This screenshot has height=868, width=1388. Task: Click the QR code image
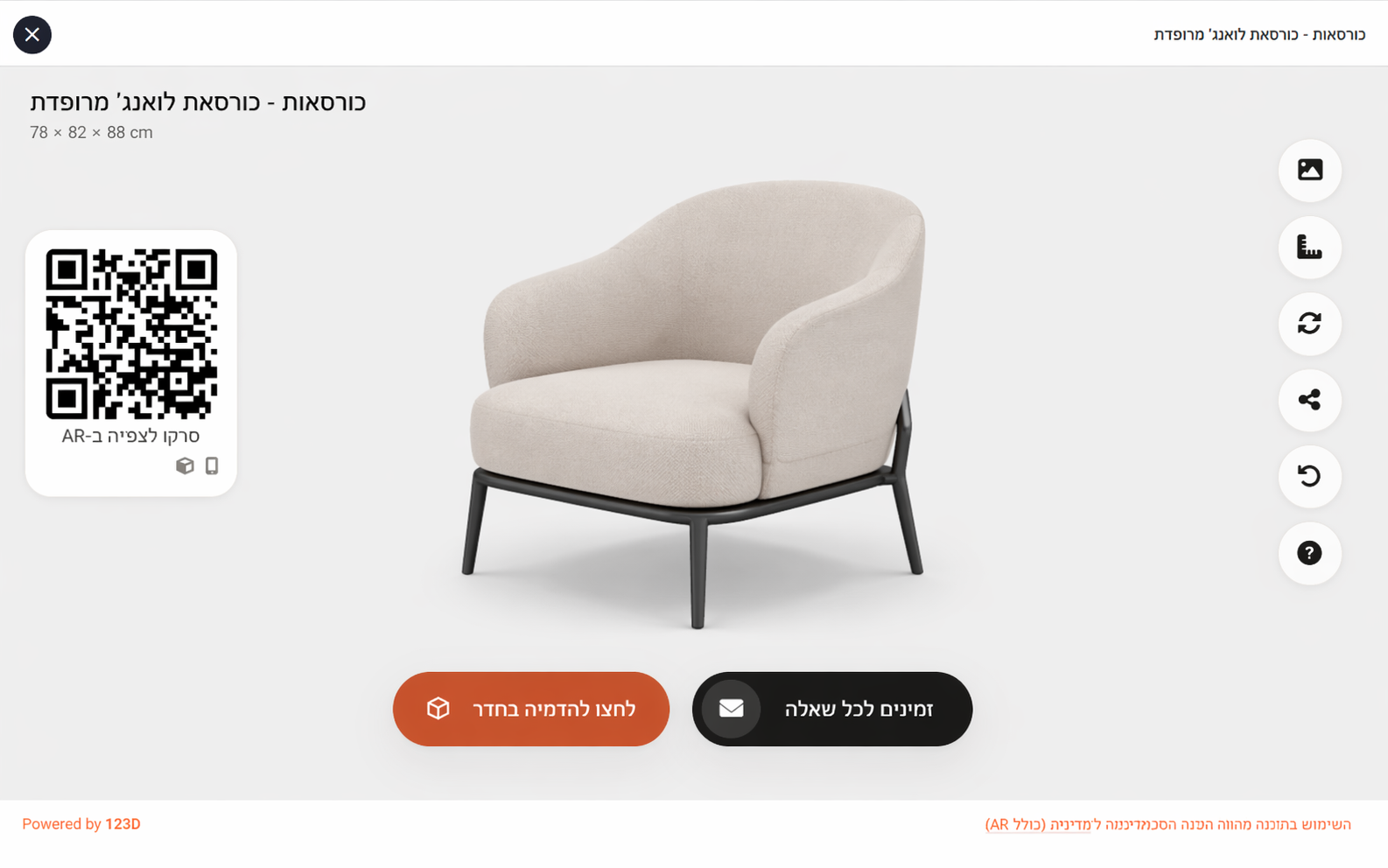(131, 333)
